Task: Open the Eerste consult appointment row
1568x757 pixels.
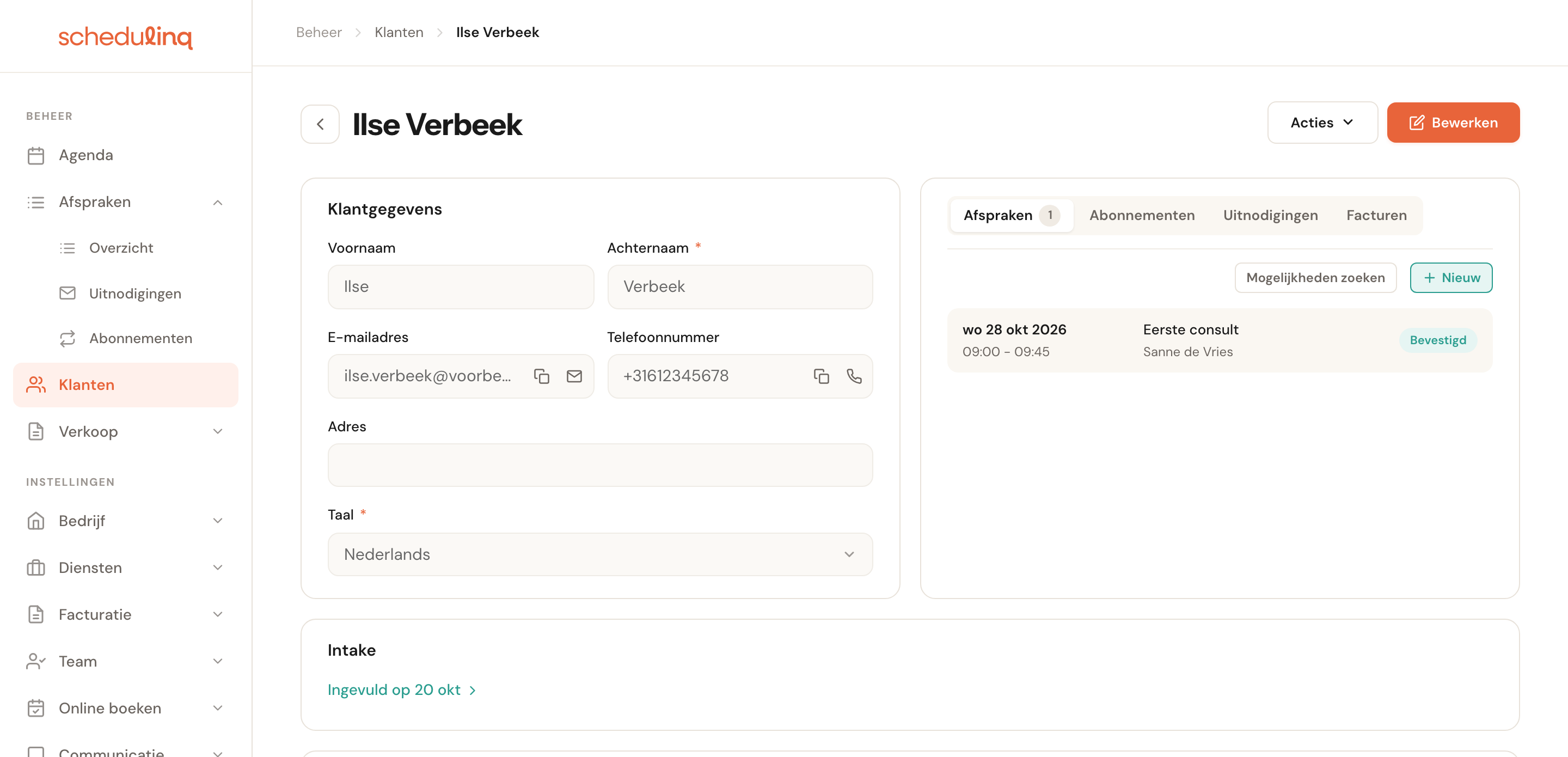Action: click(x=1220, y=340)
